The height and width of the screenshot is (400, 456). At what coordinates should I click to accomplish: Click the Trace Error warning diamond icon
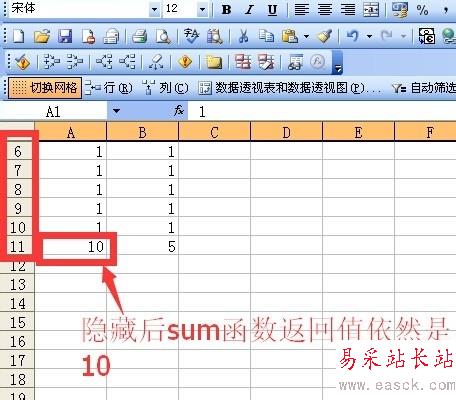point(185,62)
